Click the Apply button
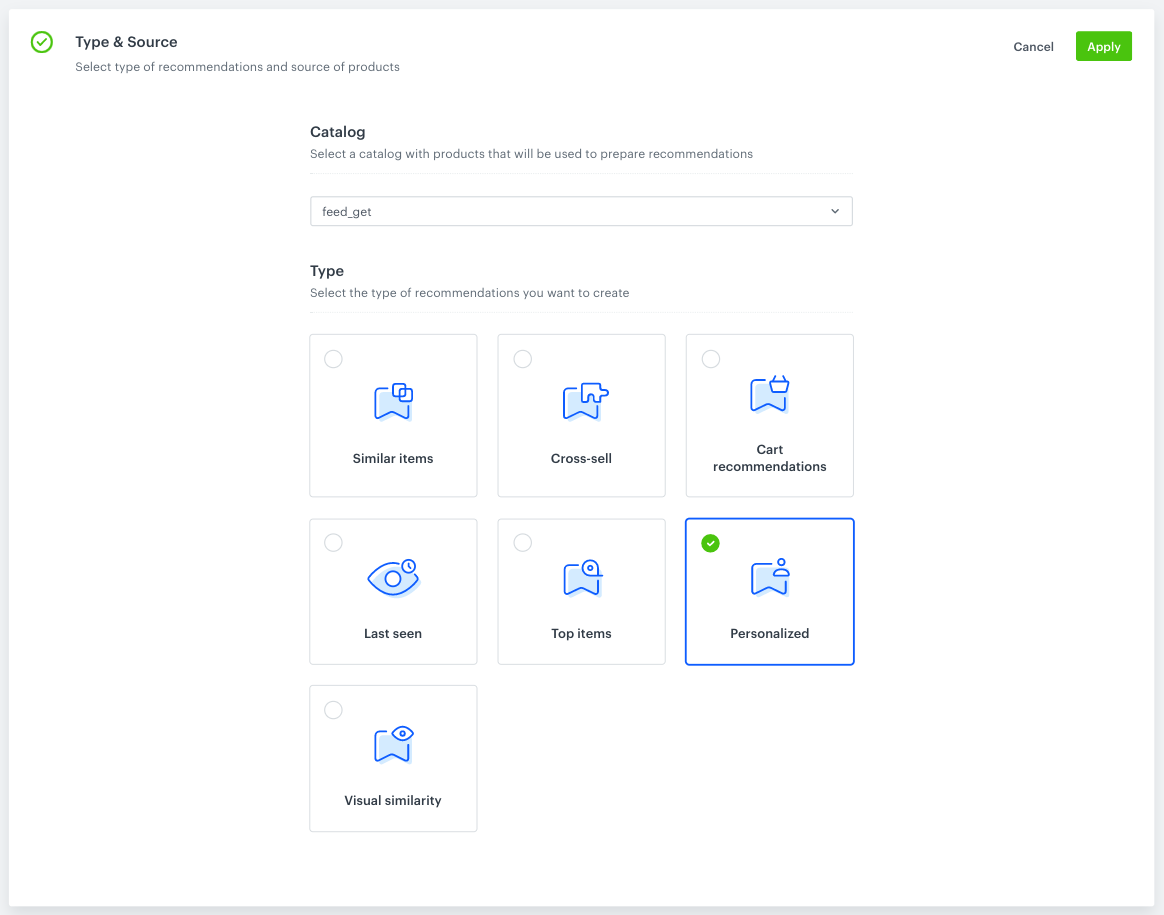This screenshot has width=1164, height=915. [x=1103, y=46]
